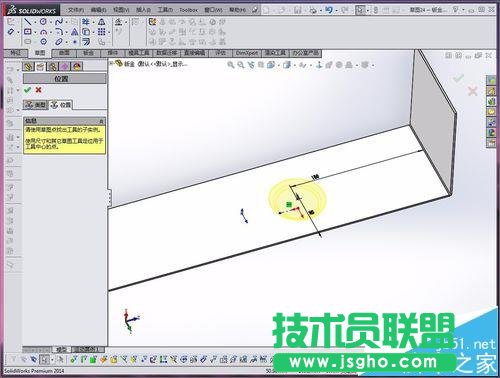Select the Corner Rectangle tool

click(28, 32)
